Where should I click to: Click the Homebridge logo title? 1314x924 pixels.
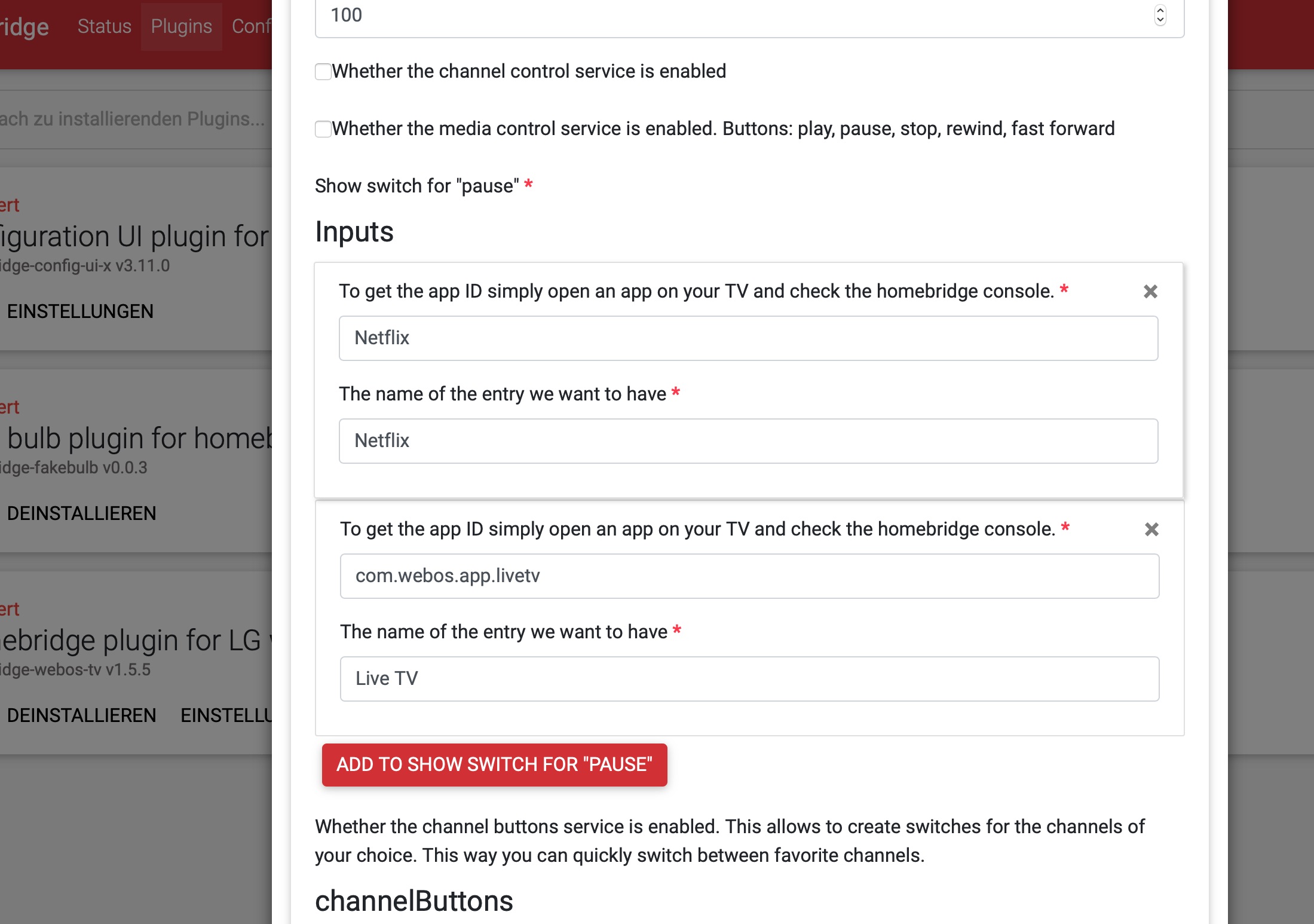pyautogui.click(x=24, y=27)
